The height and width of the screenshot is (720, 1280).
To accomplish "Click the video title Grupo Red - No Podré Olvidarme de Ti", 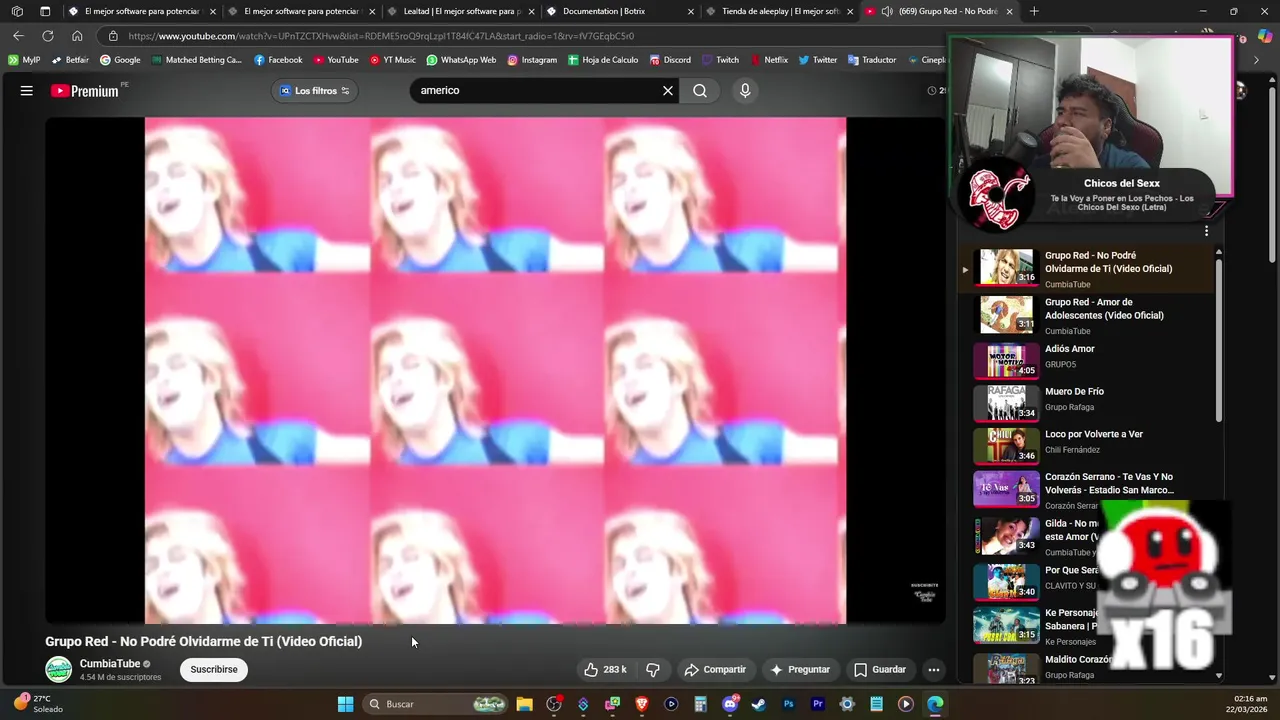I will coord(204,642).
